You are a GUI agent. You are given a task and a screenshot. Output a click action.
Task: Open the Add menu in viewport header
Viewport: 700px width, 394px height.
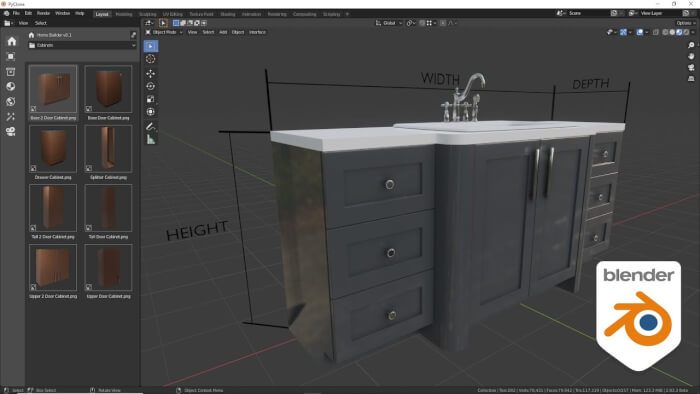[223, 32]
